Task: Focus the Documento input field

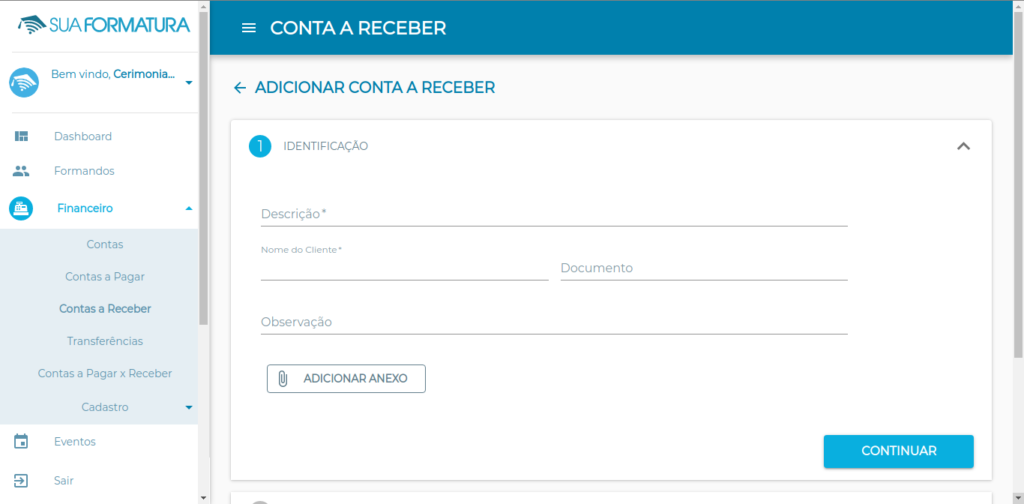Action: click(x=704, y=268)
